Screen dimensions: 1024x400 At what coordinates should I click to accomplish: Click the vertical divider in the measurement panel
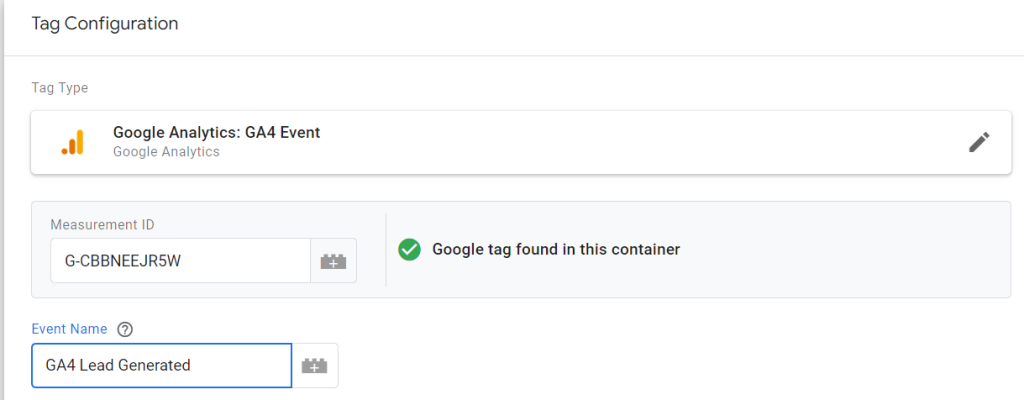(x=386, y=249)
